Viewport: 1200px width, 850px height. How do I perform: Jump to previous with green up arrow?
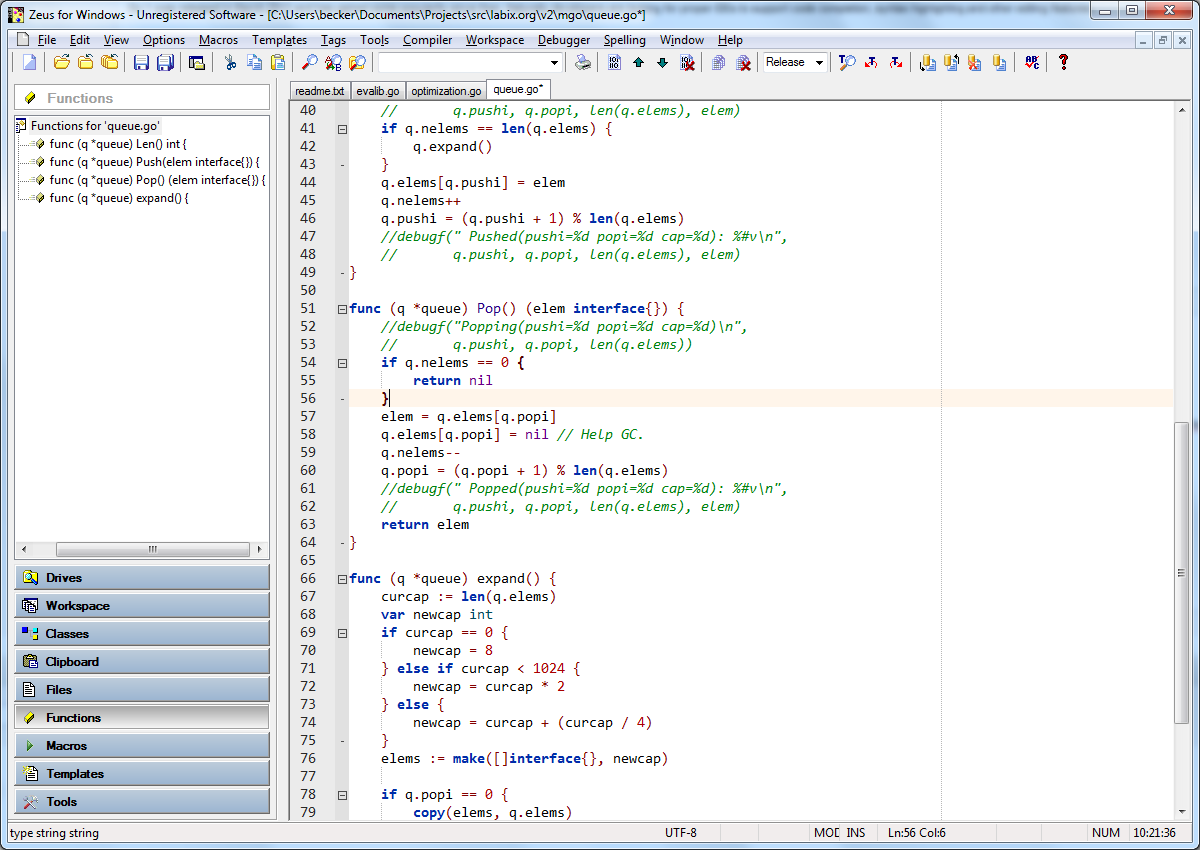point(638,62)
